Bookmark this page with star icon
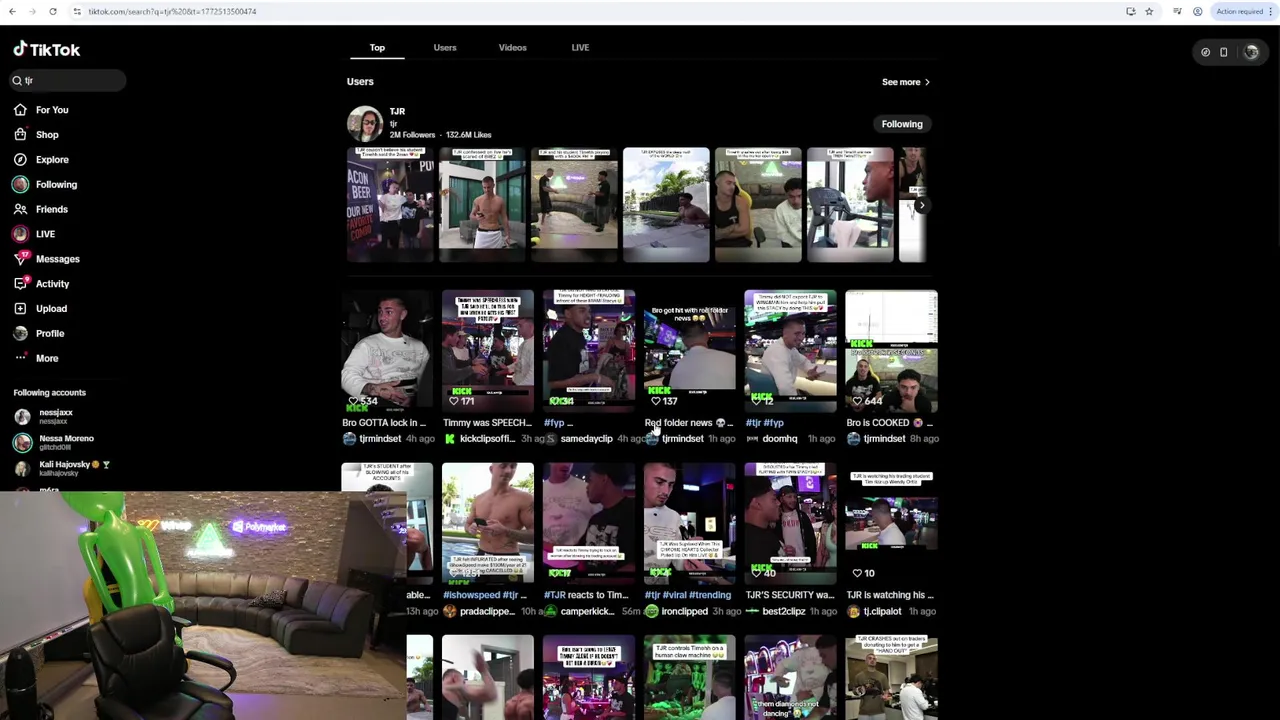The height and width of the screenshot is (720, 1280). pos(1149,11)
